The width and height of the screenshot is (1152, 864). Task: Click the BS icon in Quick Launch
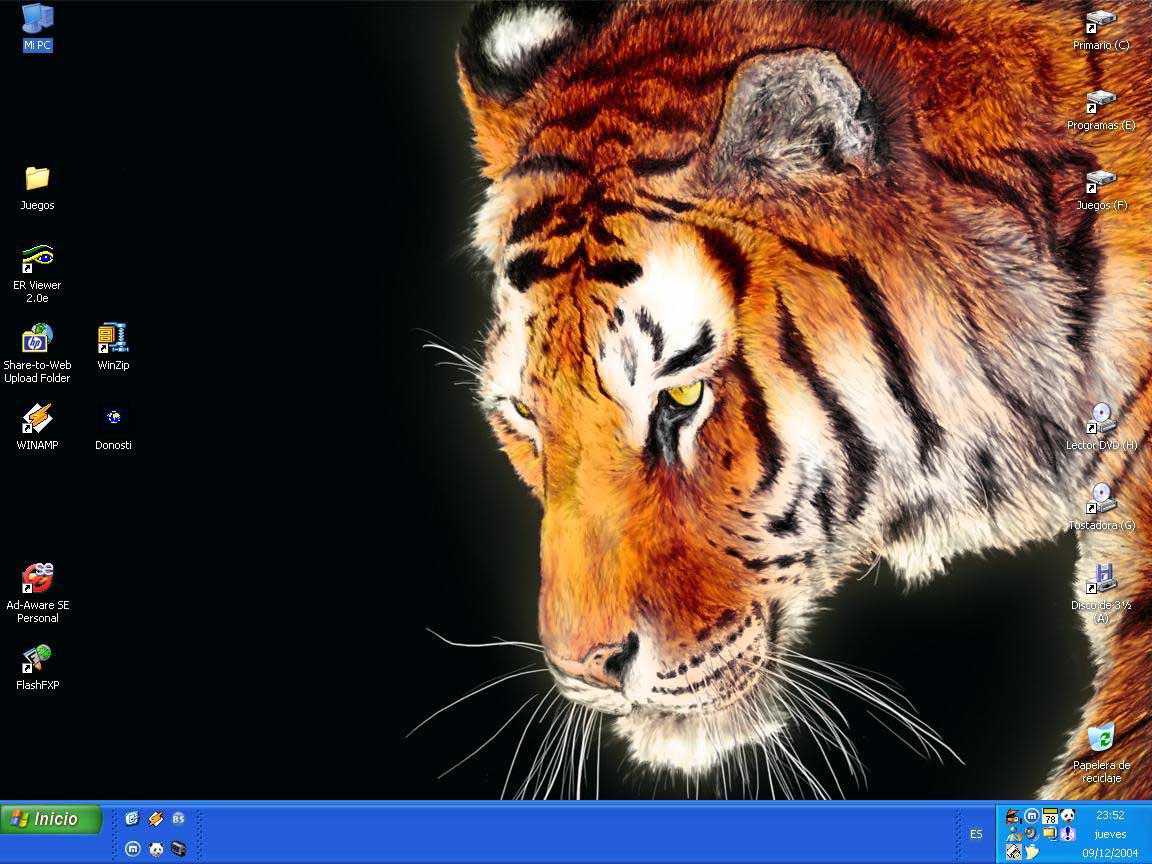[178, 818]
